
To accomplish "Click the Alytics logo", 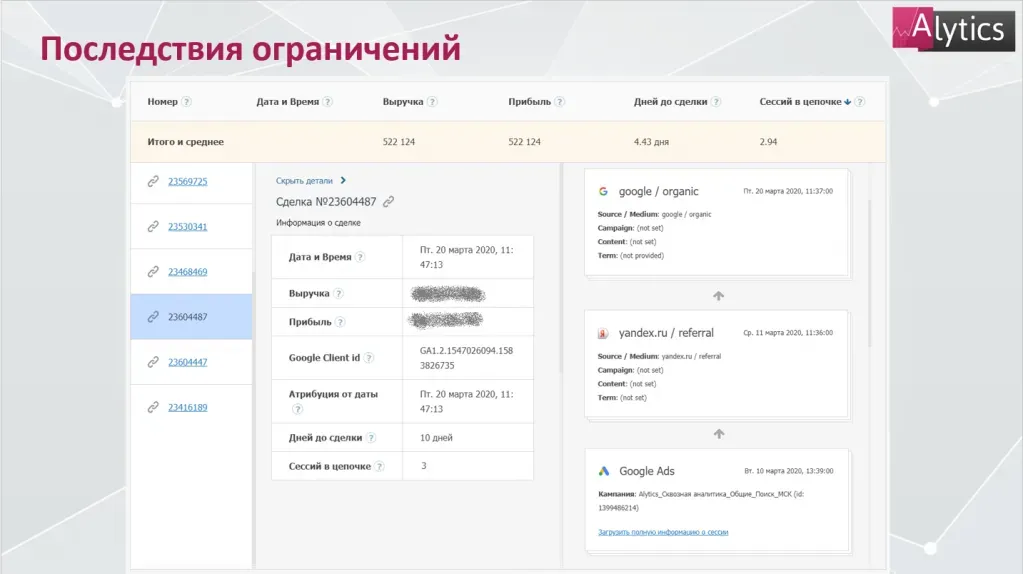I will (x=953, y=28).
